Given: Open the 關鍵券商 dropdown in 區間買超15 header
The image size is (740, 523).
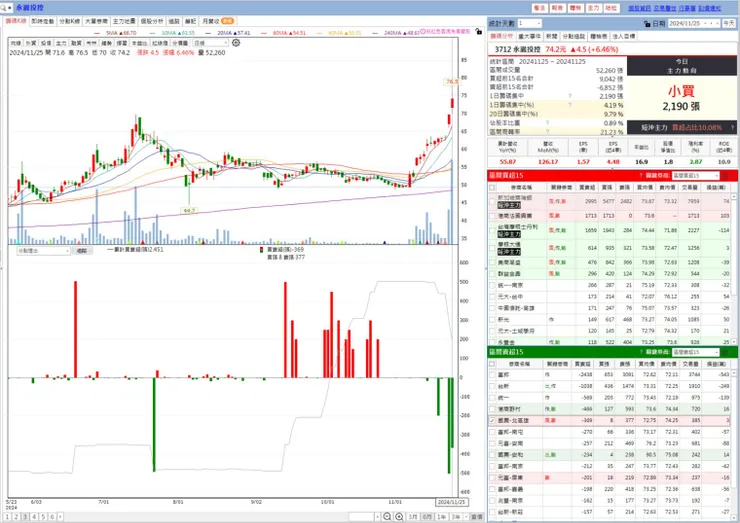Looking at the screenshot, I should click(695, 176).
